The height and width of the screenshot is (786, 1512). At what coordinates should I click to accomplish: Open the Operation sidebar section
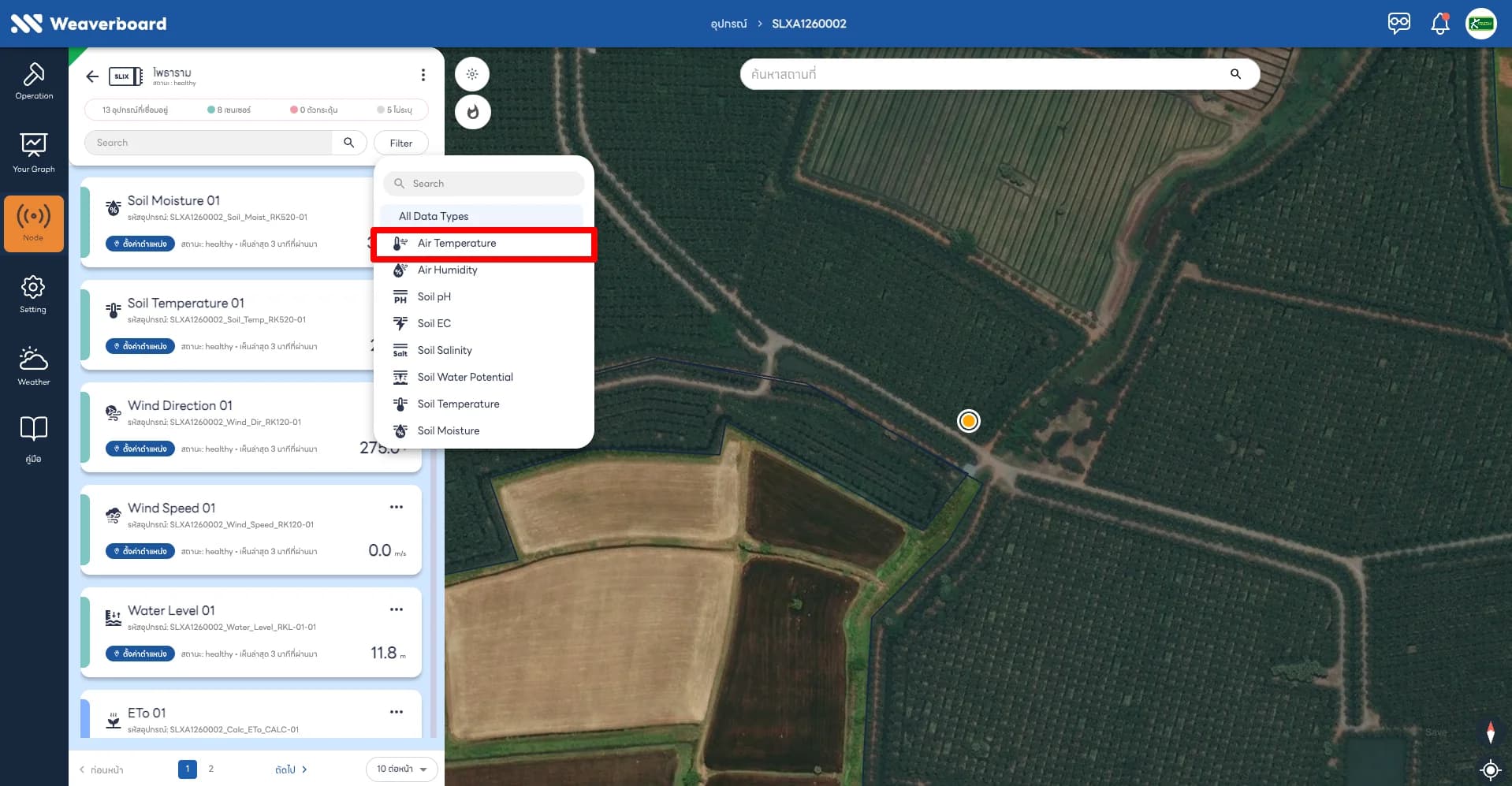pos(34,81)
